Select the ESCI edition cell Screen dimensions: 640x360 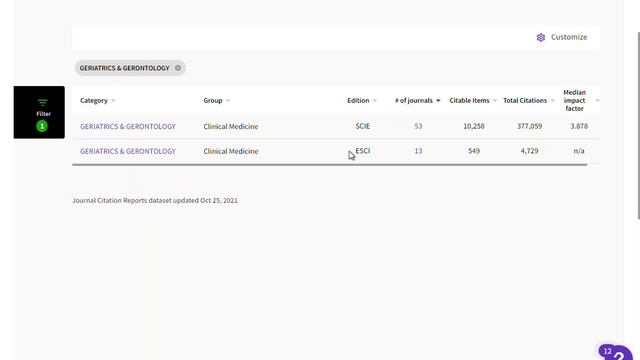[362, 151]
